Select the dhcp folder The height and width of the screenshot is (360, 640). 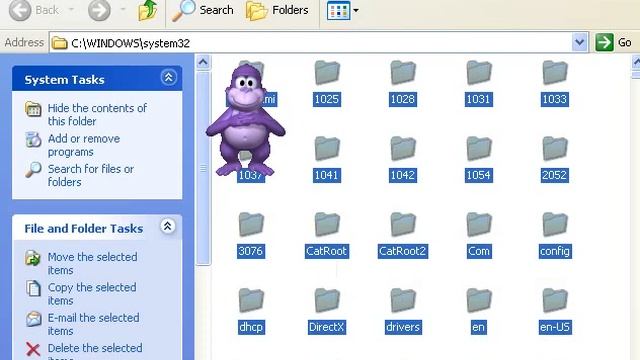coord(251,311)
